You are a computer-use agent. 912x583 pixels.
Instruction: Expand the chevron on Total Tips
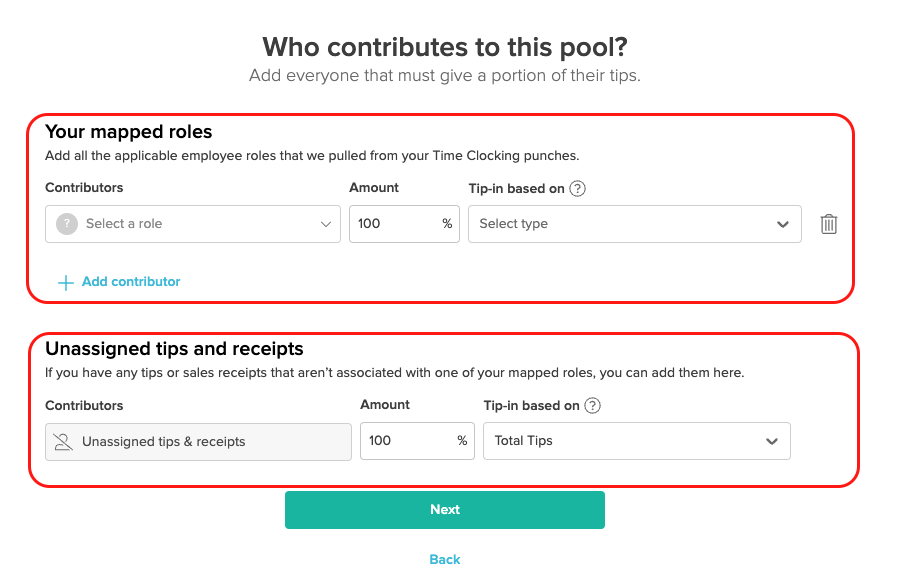tap(771, 441)
